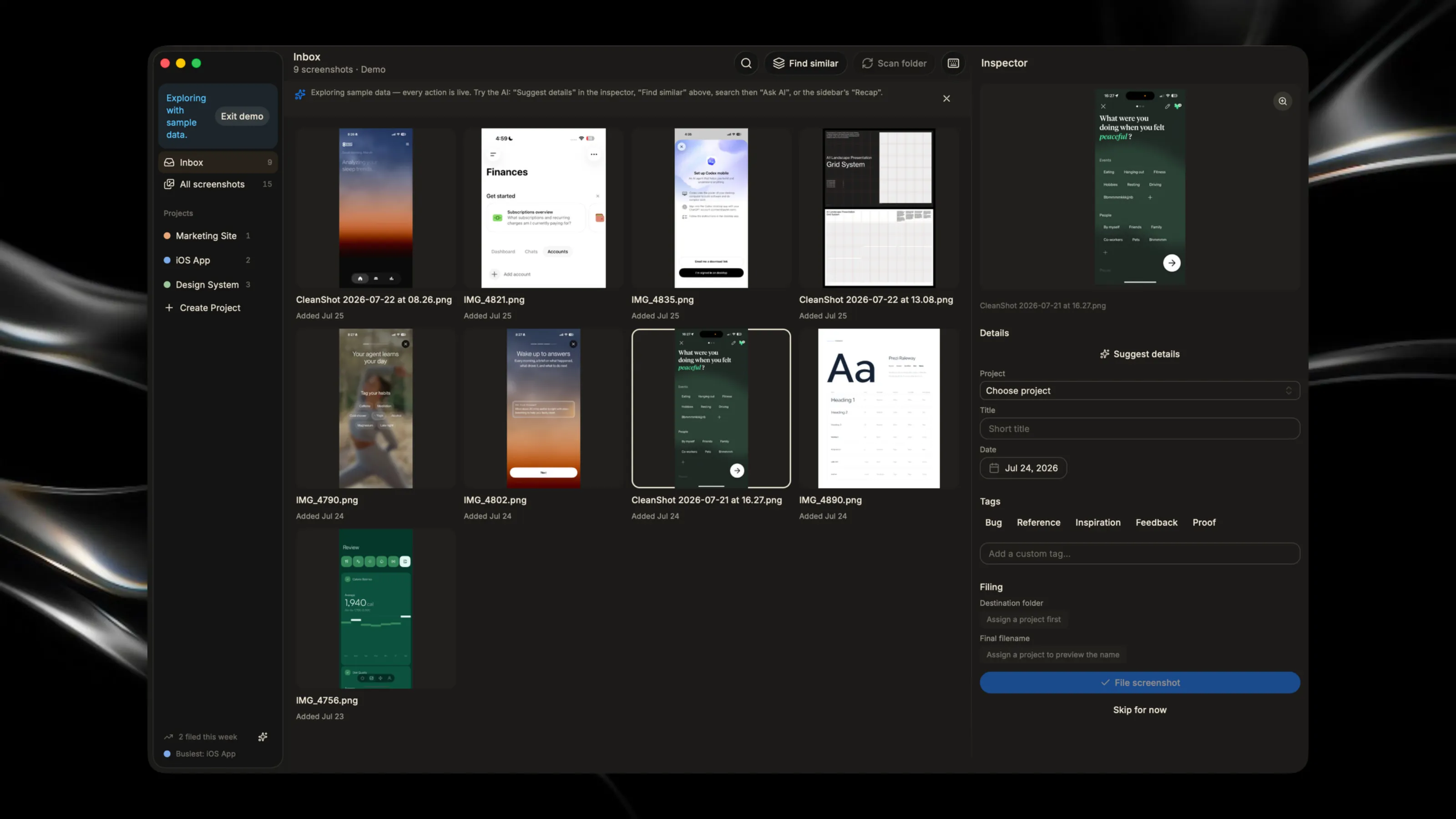Click the inspector filename caption under the preview

(x=1042, y=305)
